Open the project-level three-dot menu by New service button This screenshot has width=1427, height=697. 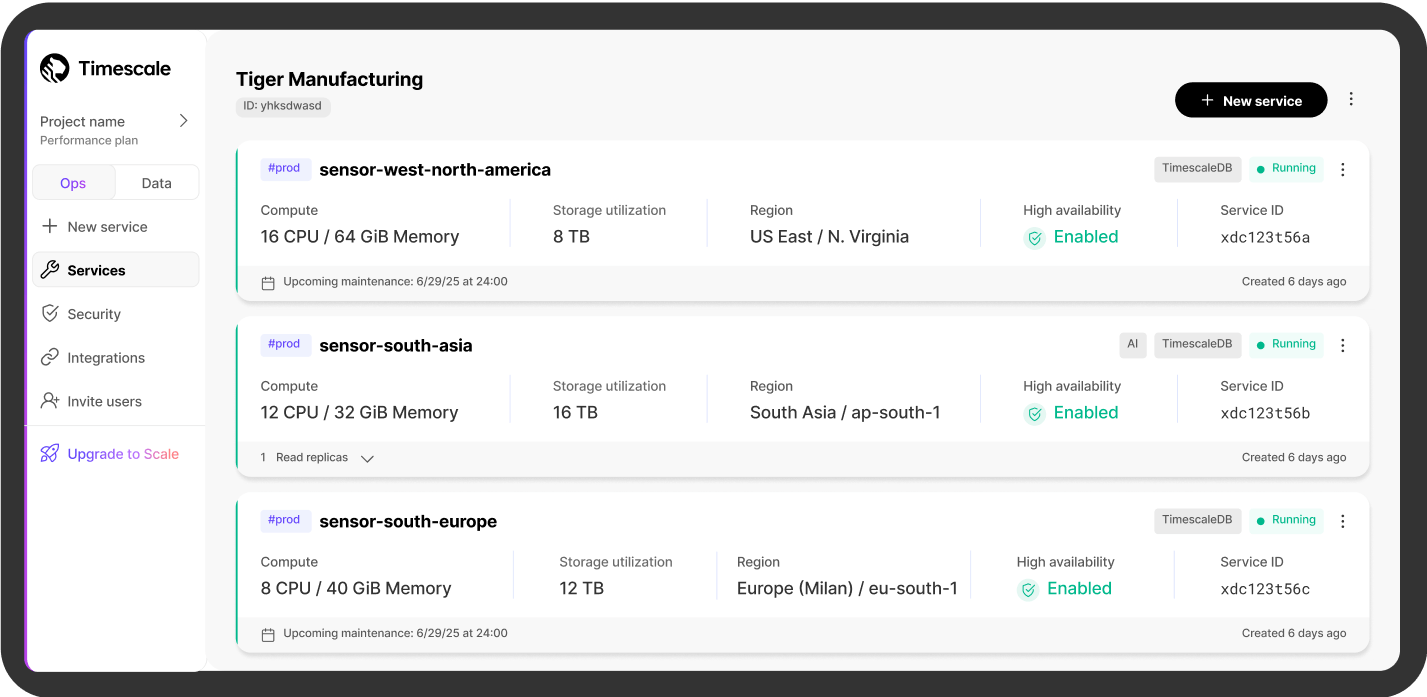(1351, 99)
